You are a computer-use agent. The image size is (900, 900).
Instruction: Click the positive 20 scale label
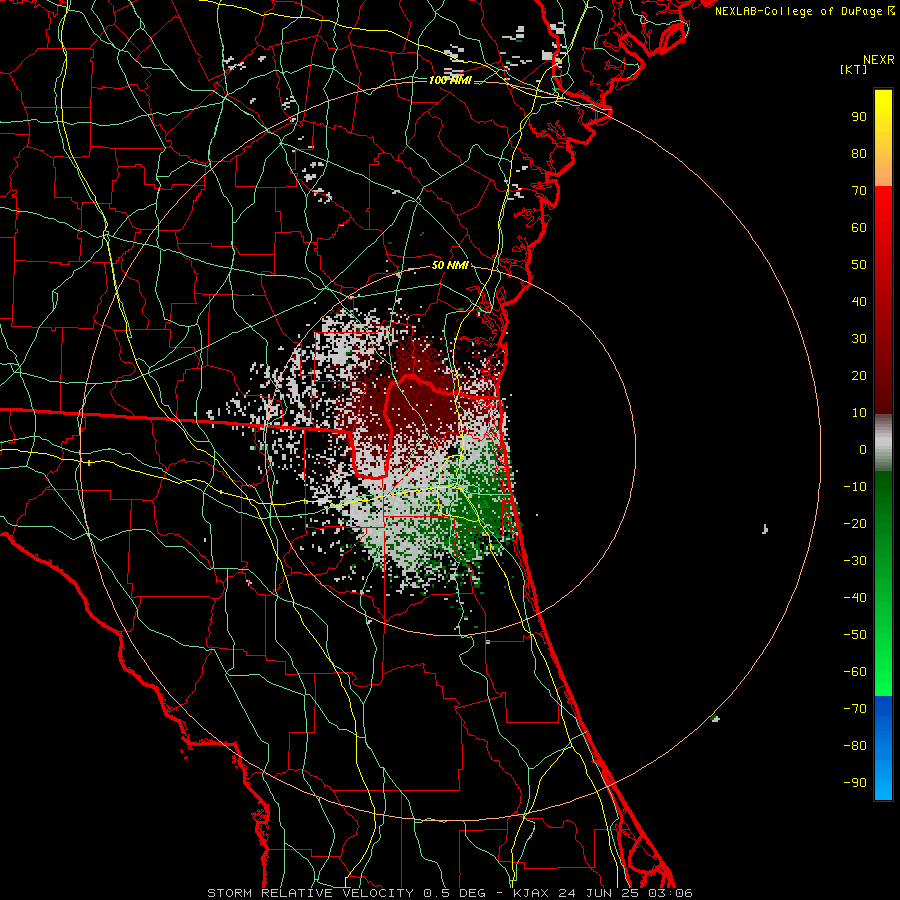point(859,375)
